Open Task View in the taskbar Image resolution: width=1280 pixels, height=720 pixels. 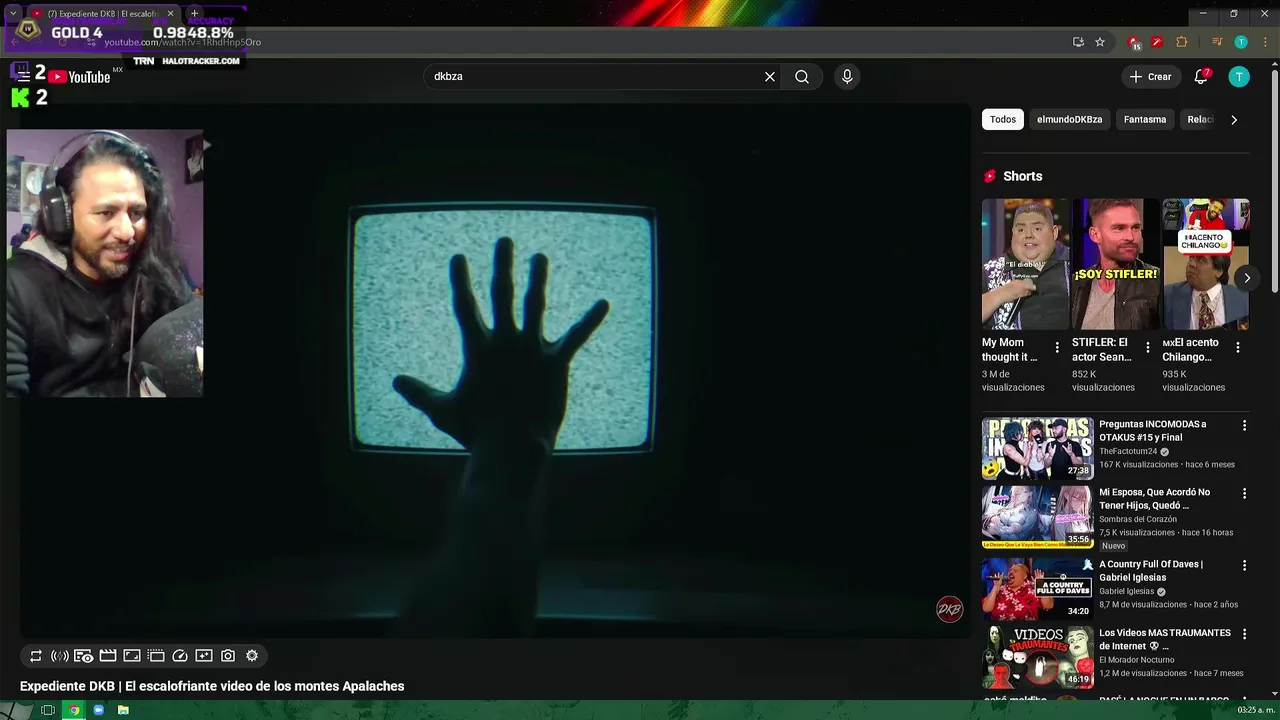(x=47, y=710)
